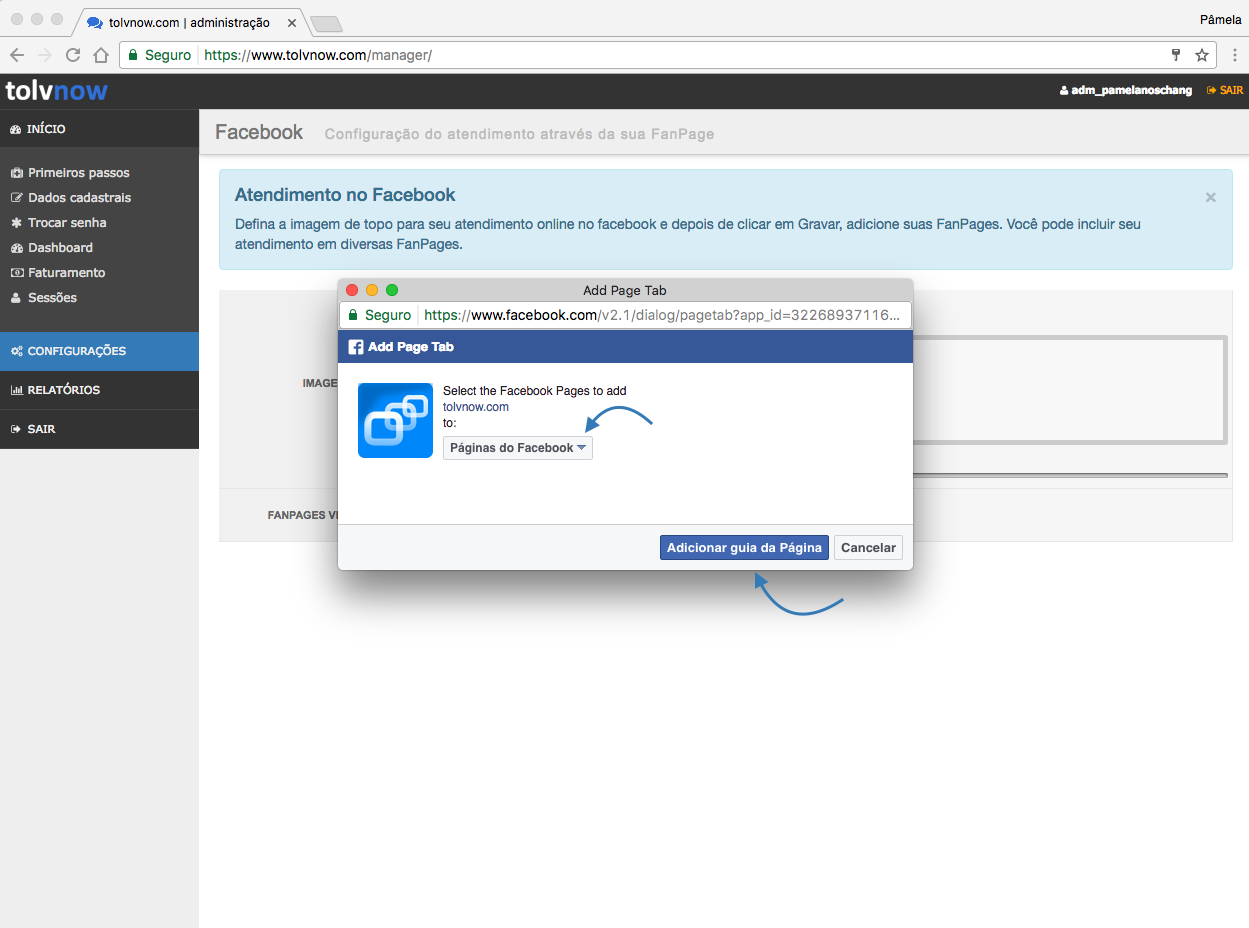Expand the Páginas do Facebook dropdown
The image size is (1249, 928).
518,448
